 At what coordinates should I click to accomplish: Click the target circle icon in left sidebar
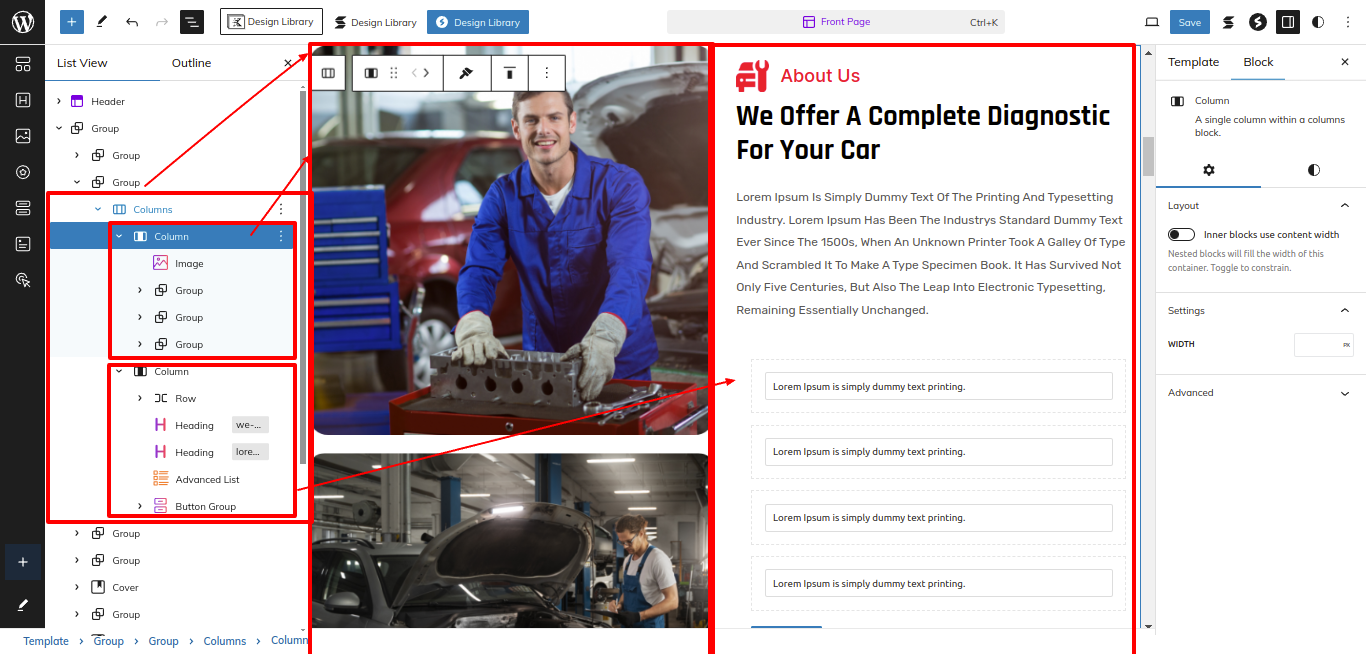[x=23, y=172]
